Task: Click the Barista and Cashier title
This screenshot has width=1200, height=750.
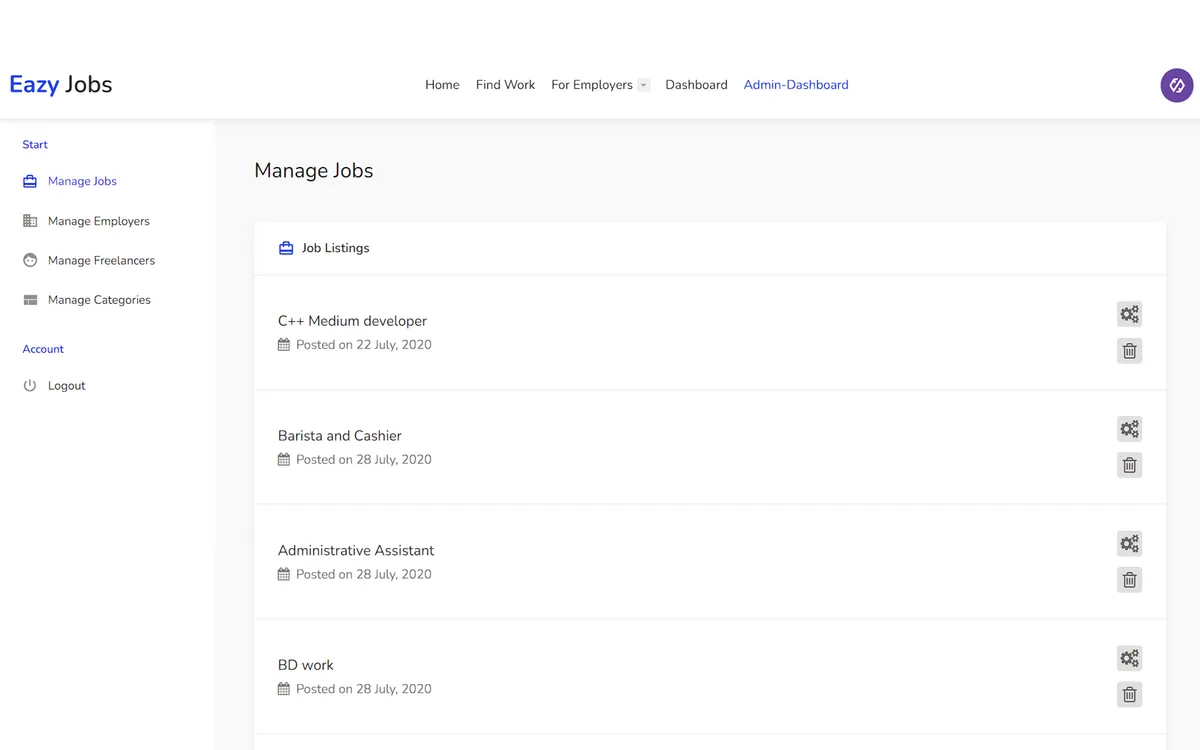Action: coord(340,436)
